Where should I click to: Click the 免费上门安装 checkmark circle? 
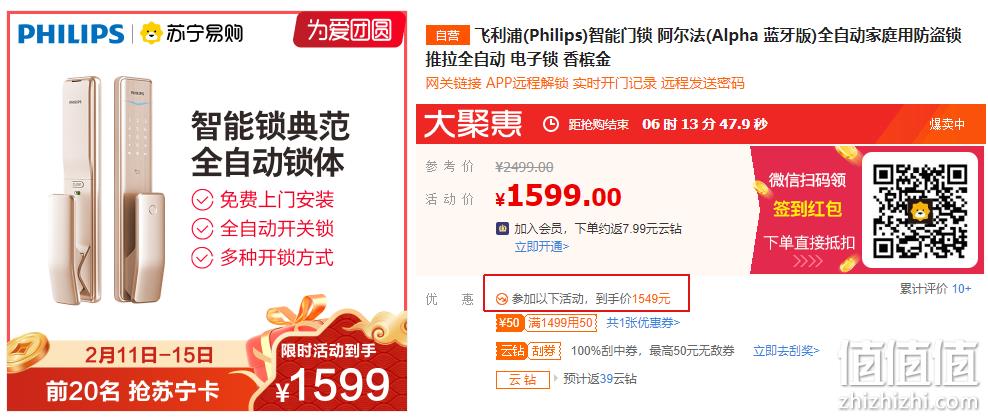click(x=202, y=200)
